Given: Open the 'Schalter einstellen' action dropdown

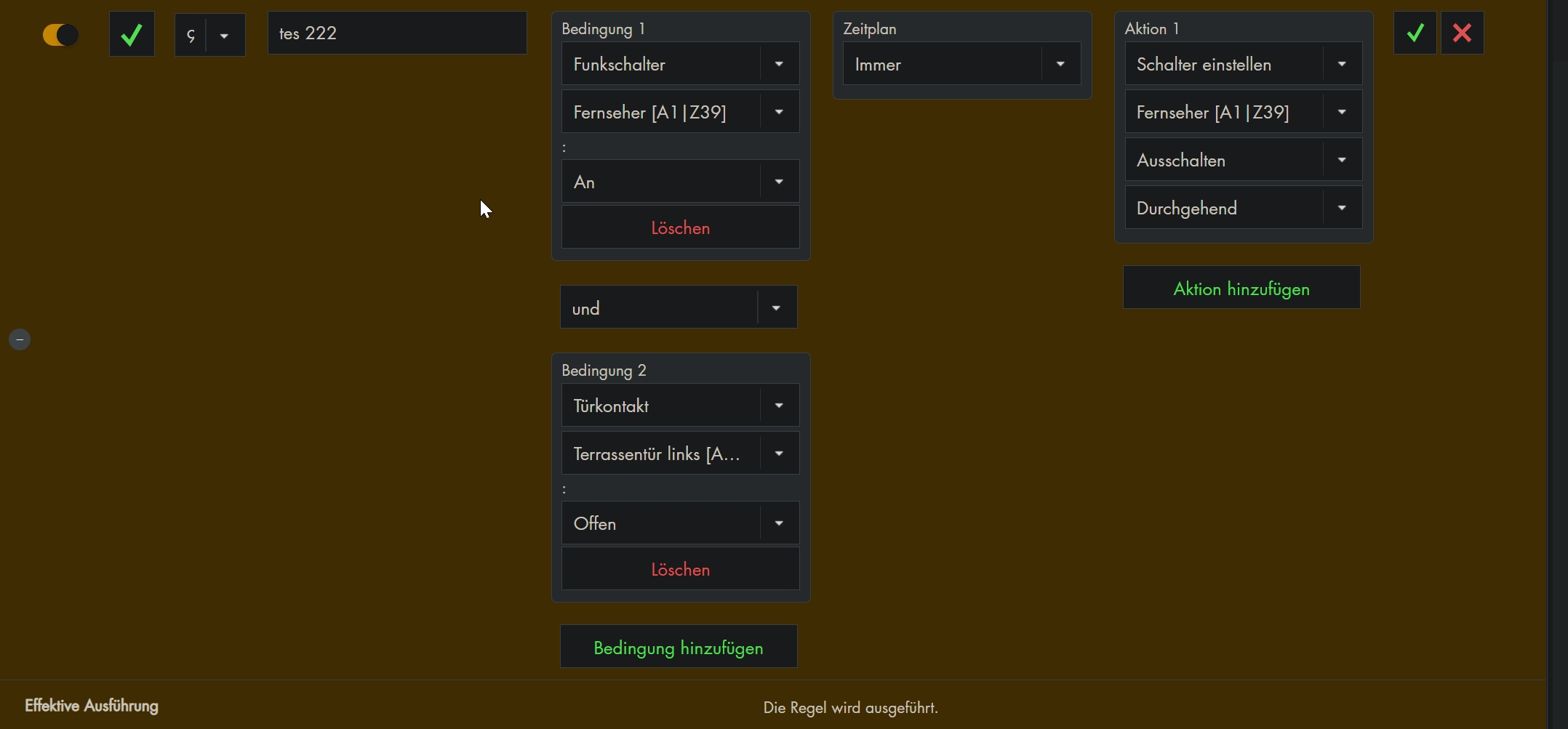Looking at the screenshot, I should pyautogui.click(x=1243, y=64).
